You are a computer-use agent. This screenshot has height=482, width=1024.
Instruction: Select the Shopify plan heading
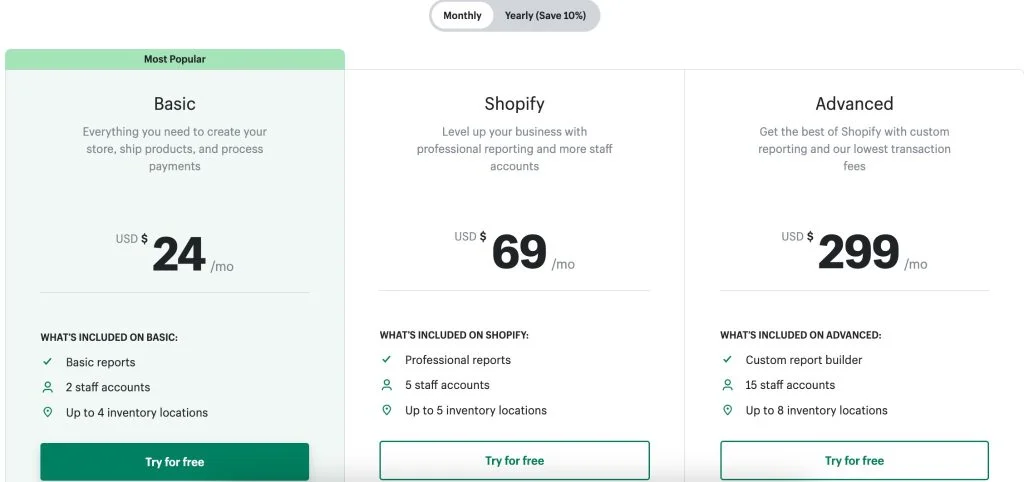pos(514,104)
